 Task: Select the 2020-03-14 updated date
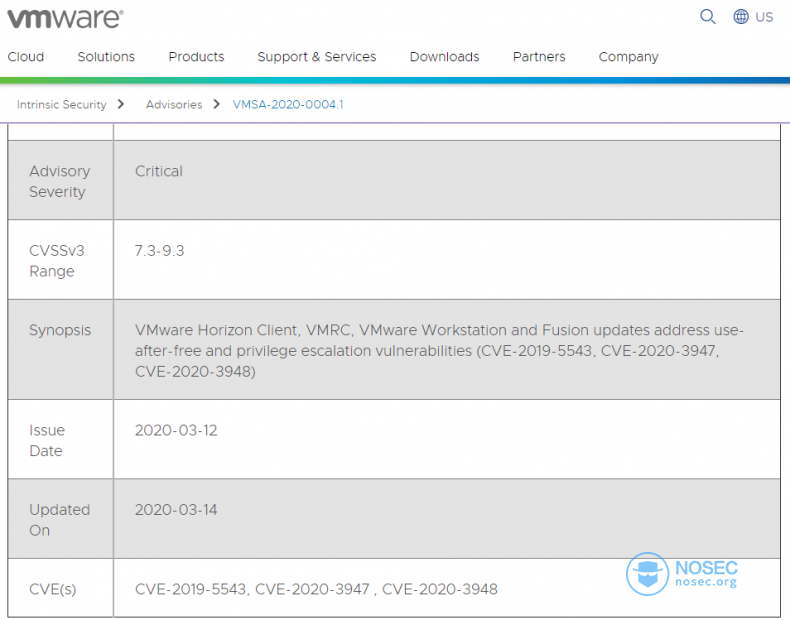(x=176, y=510)
